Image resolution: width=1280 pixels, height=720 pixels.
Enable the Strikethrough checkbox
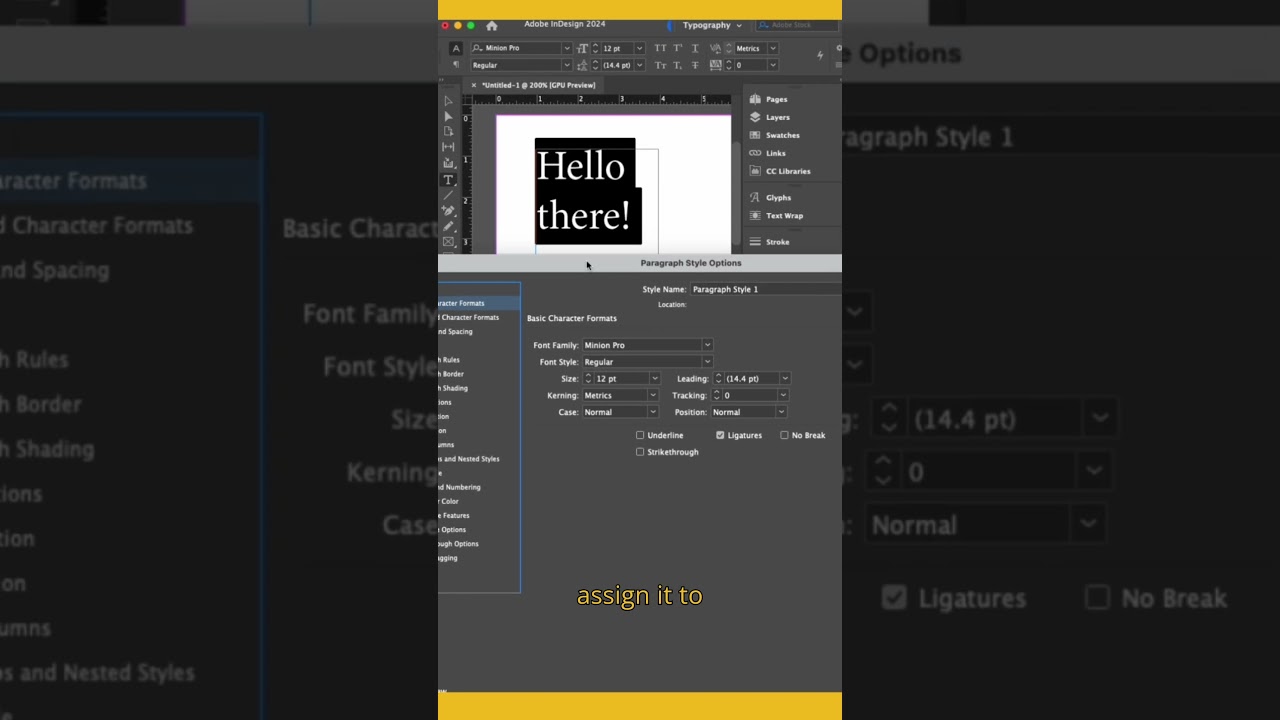pyautogui.click(x=640, y=452)
